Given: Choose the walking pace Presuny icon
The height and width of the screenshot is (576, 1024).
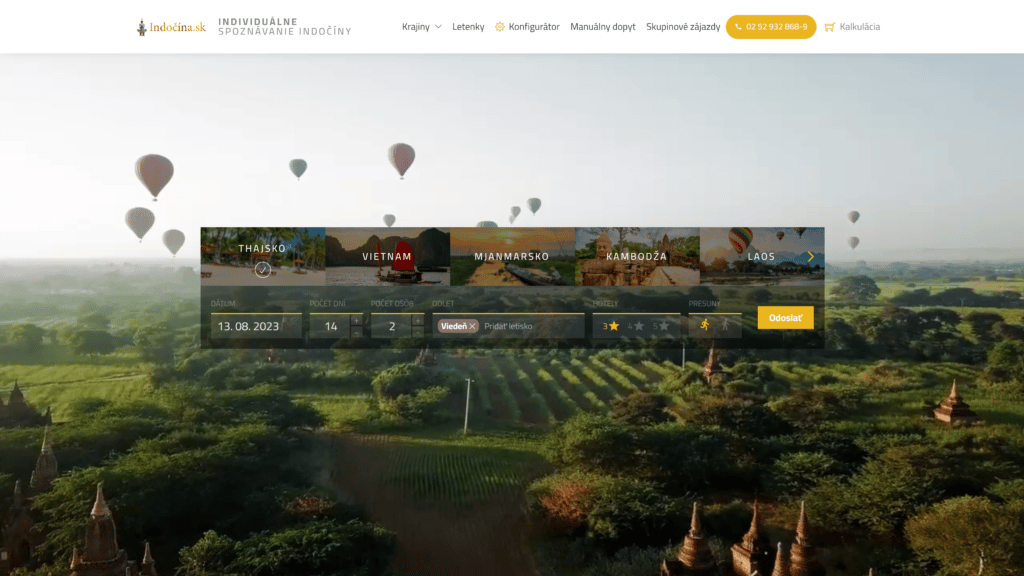Looking at the screenshot, I should [725, 325].
